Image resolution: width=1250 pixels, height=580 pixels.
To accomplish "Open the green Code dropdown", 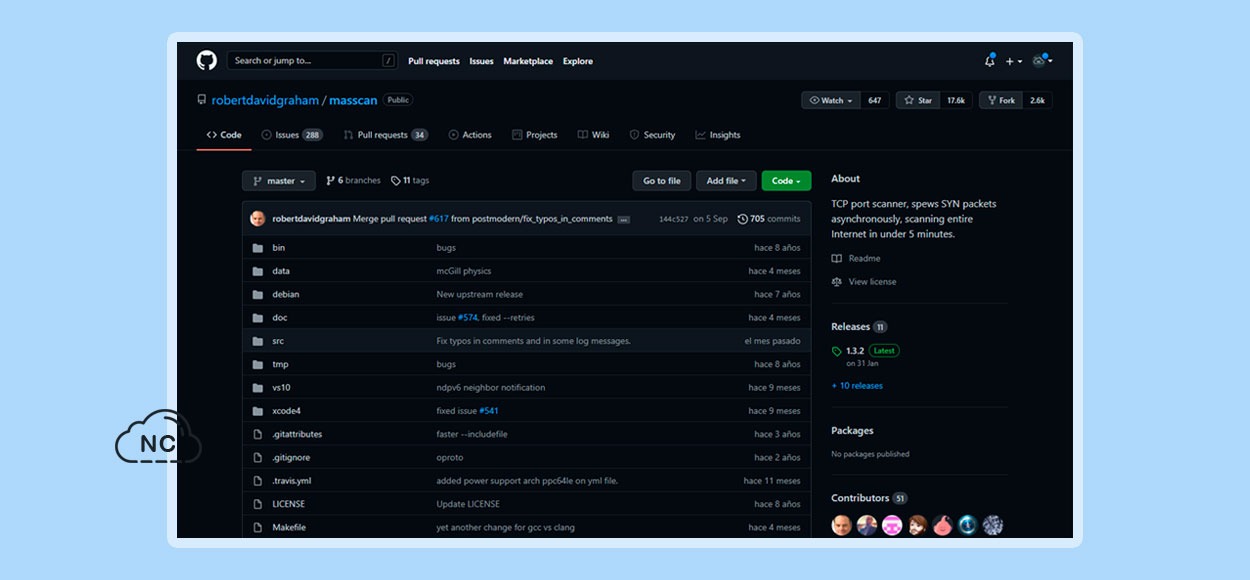I will click(x=786, y=181).
